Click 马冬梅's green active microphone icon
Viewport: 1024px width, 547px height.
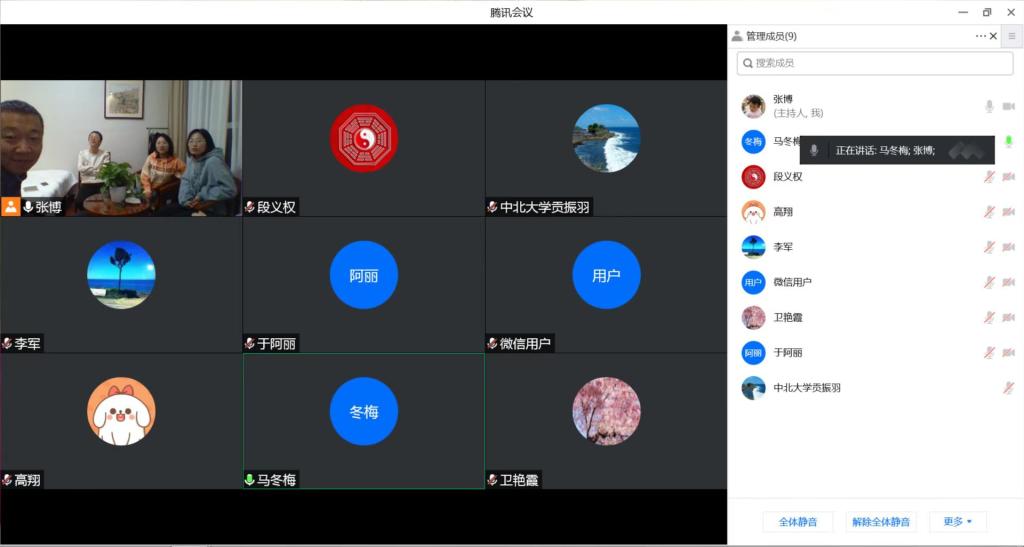[x=1008, y=142]
